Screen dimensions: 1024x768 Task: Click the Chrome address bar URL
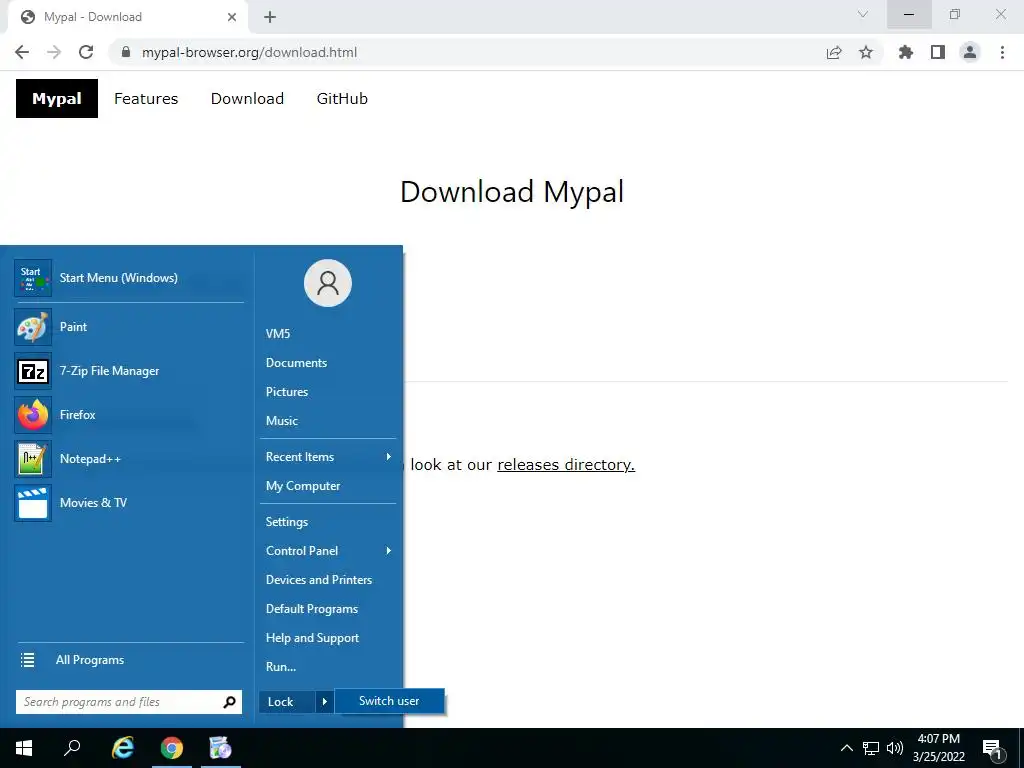click(x=249, y=52)
